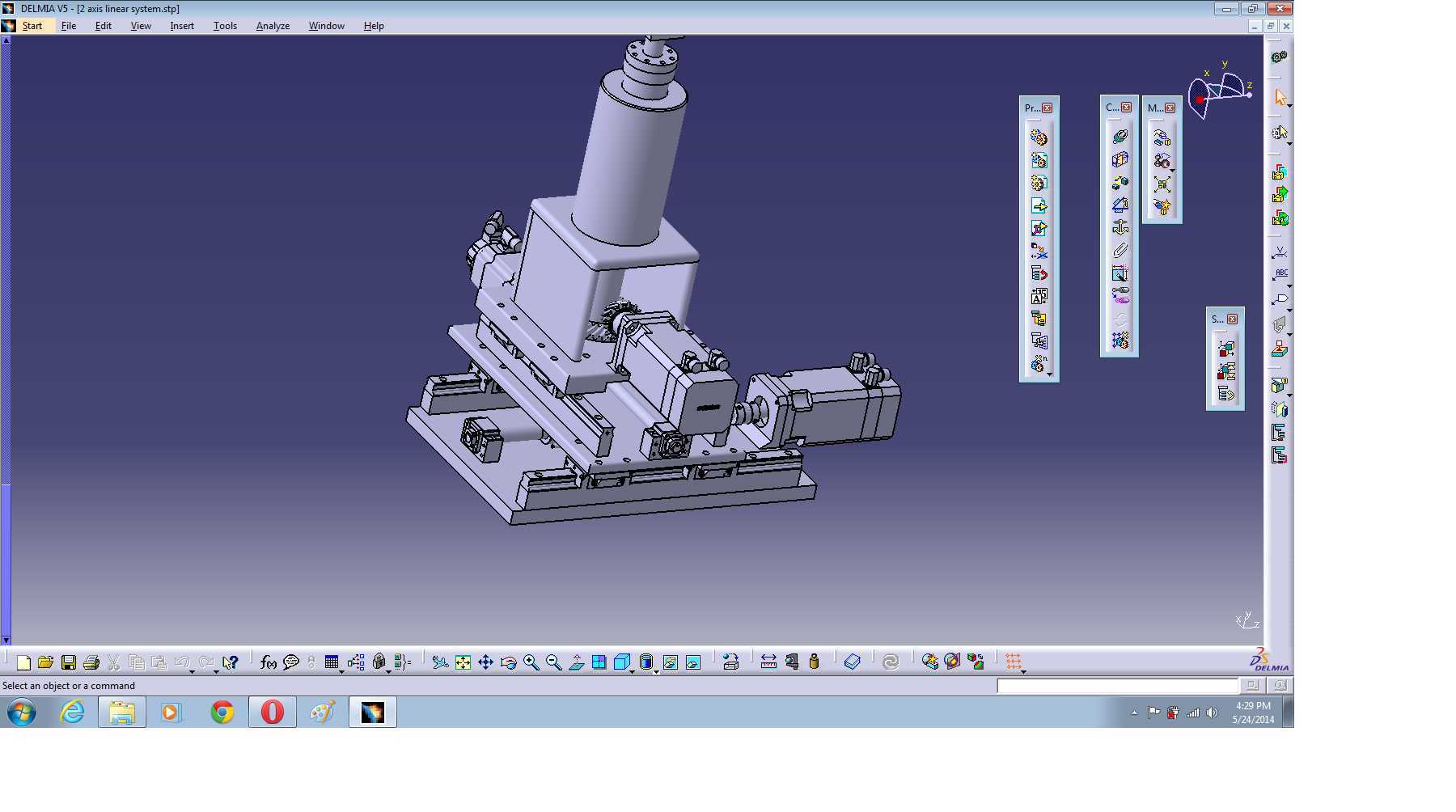Viewport: 1456px width, 812px height.
Task: Open the comment speech bubble tool
Action: 291,662
